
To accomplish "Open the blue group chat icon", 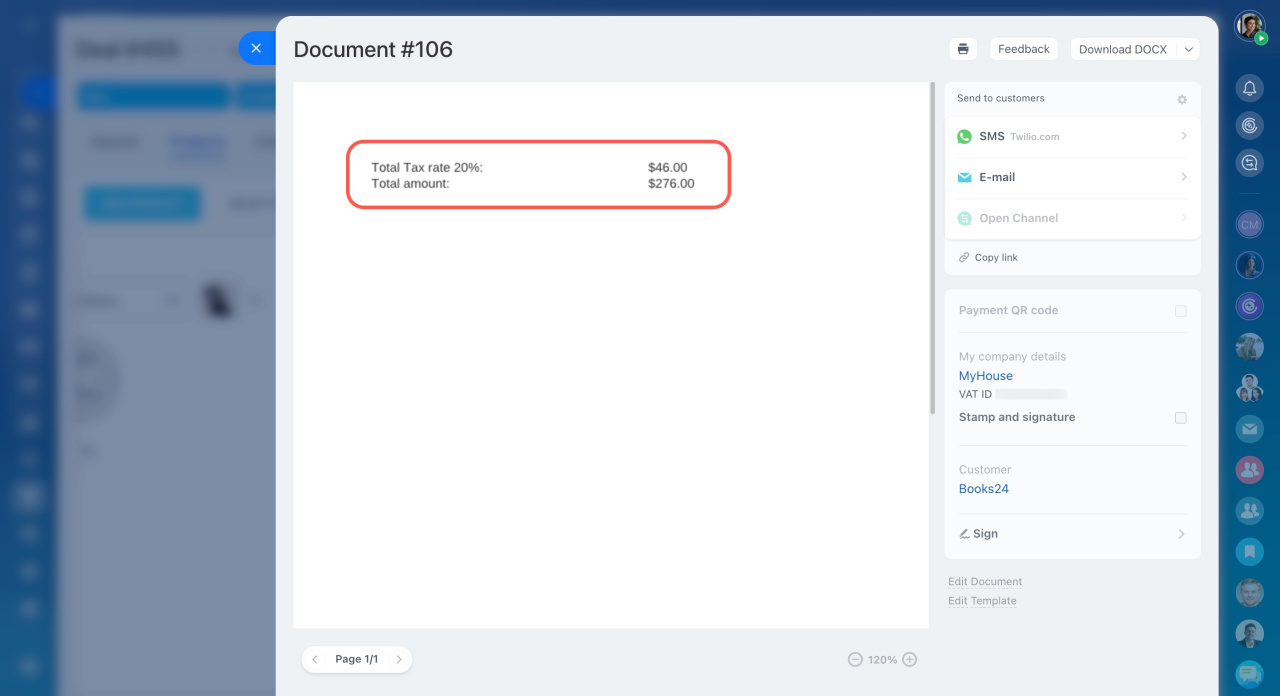I will click(1250, 511).
